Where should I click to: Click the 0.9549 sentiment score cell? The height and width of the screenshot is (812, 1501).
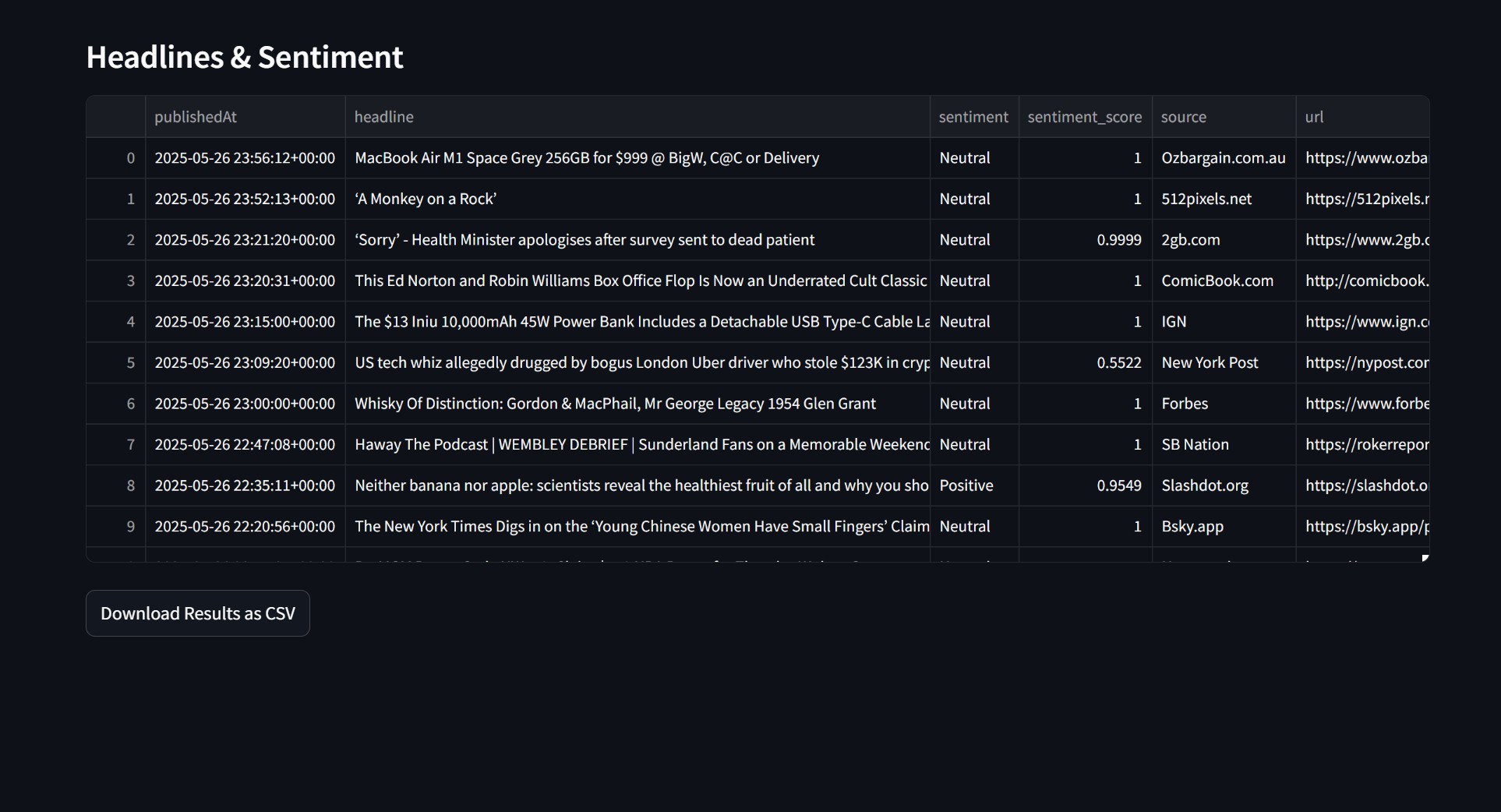point(1085,485)
